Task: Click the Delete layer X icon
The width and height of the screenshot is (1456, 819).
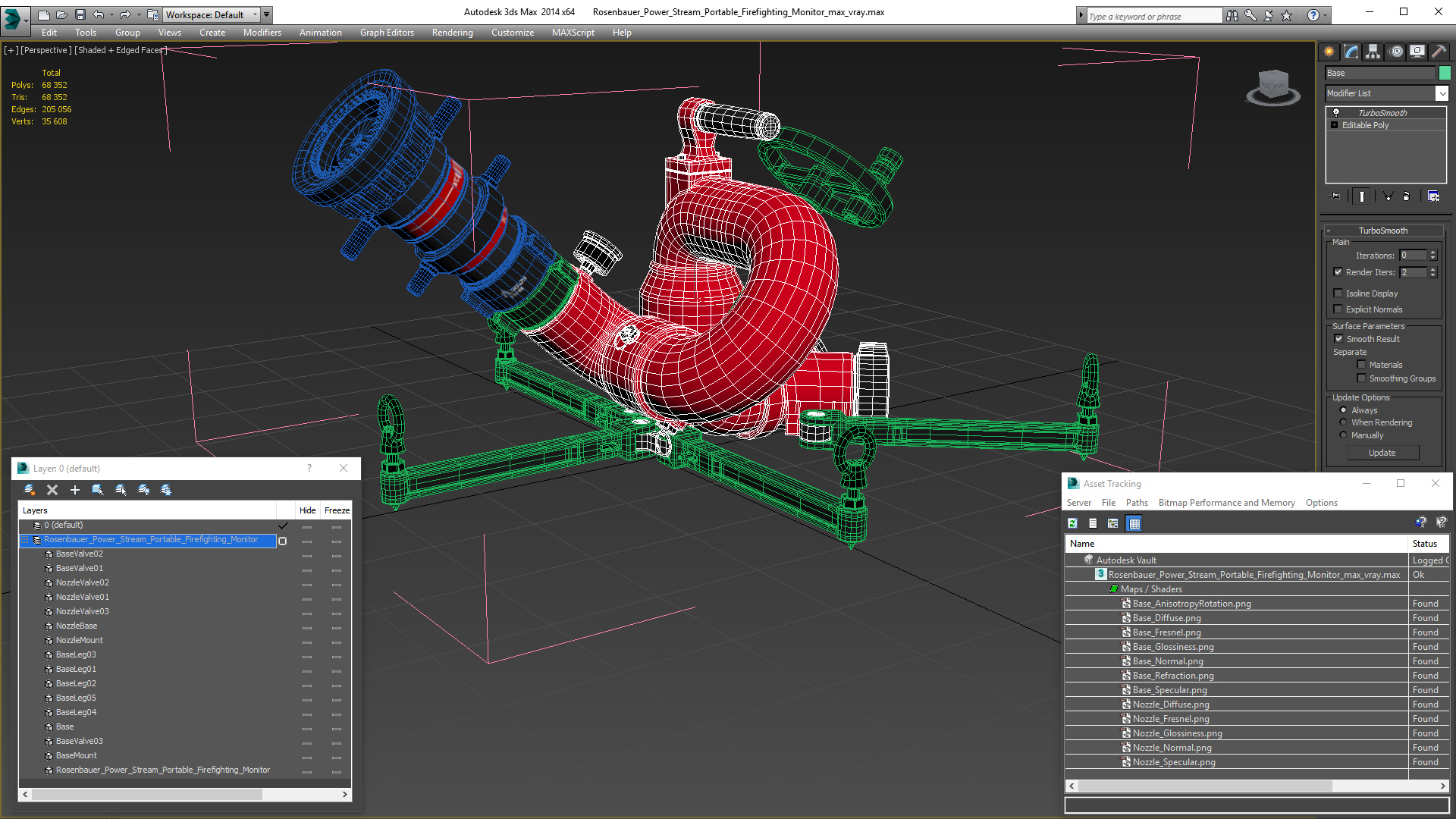Action: [x=52, y=490]
